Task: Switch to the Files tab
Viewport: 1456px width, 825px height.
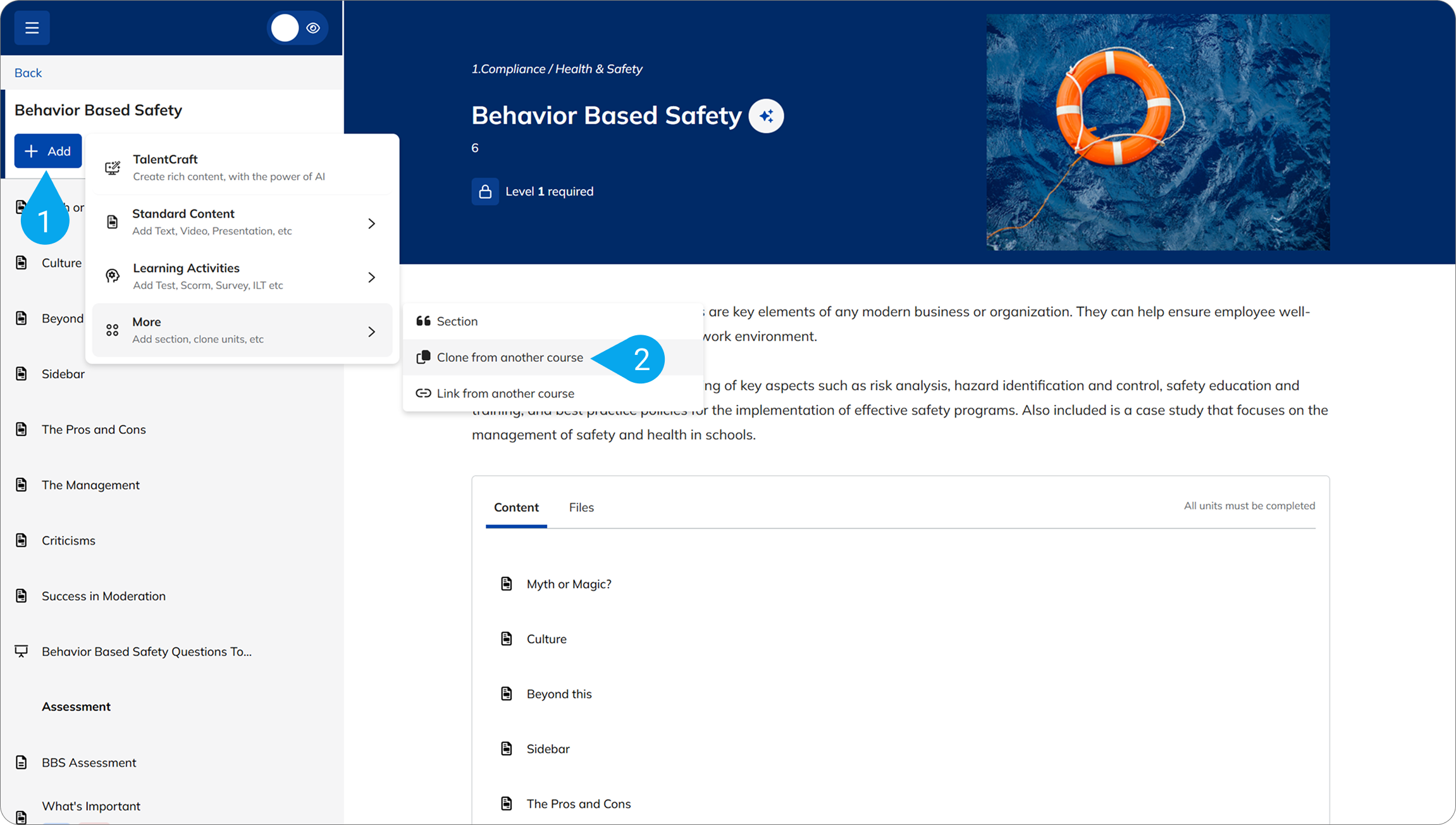Action: [x=581, y=507]
